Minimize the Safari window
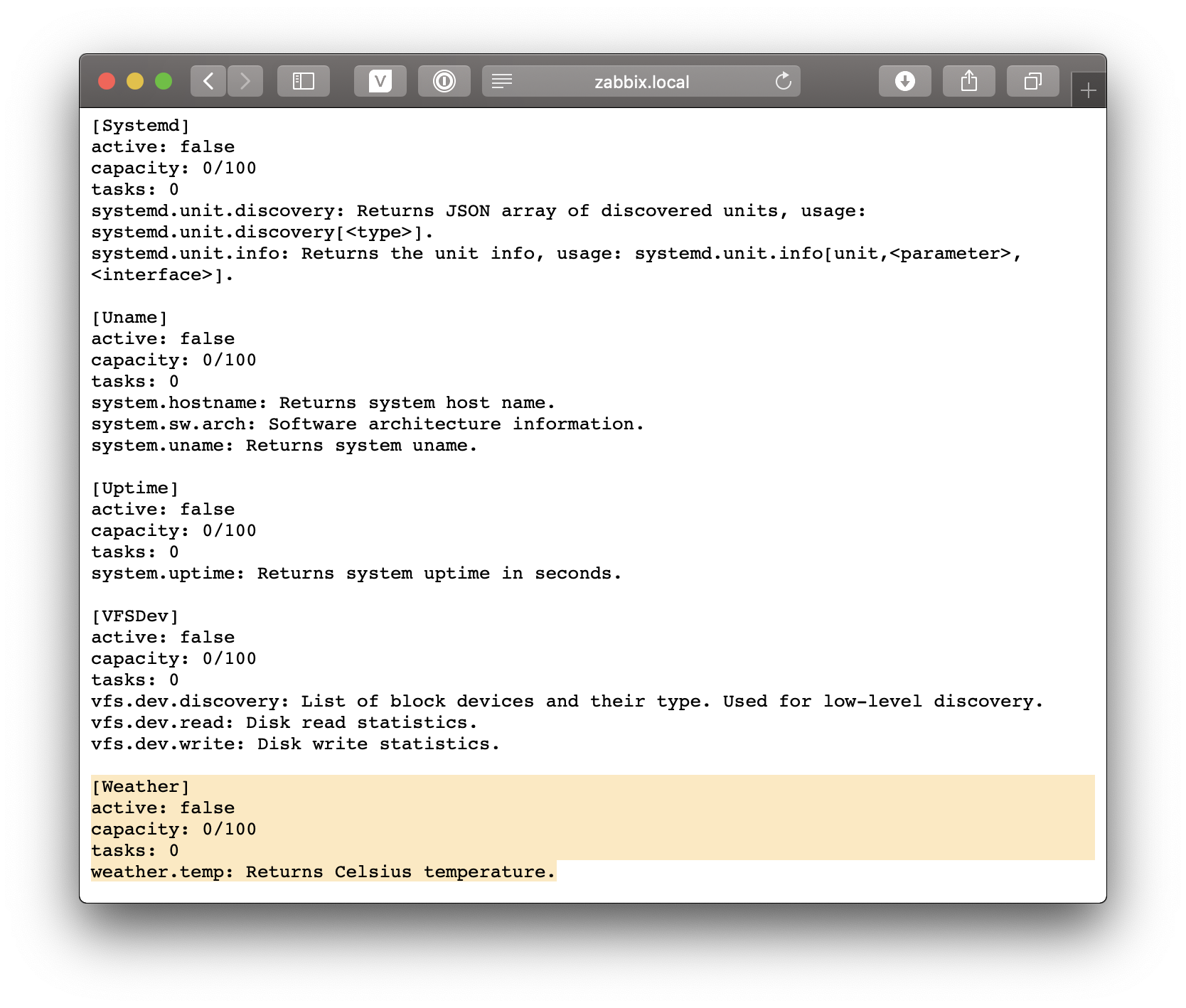This screenshot has height=1008, width=1186. [135, 81]
